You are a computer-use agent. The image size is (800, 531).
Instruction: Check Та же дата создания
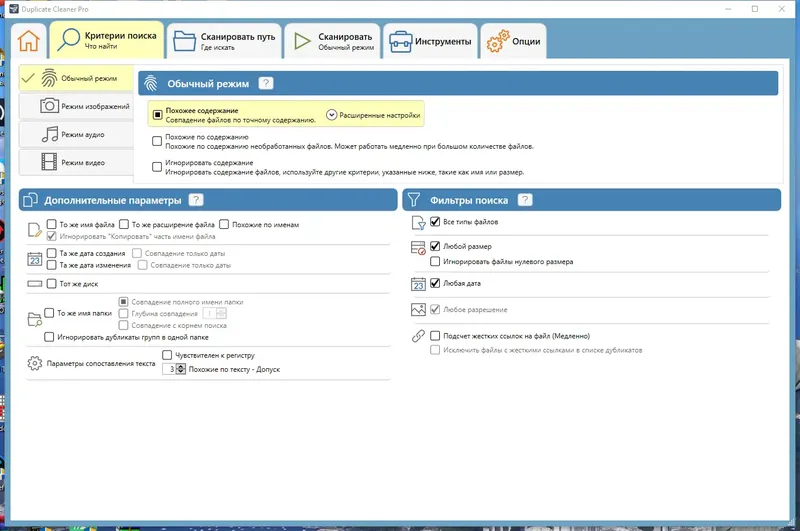pos(52,252)
